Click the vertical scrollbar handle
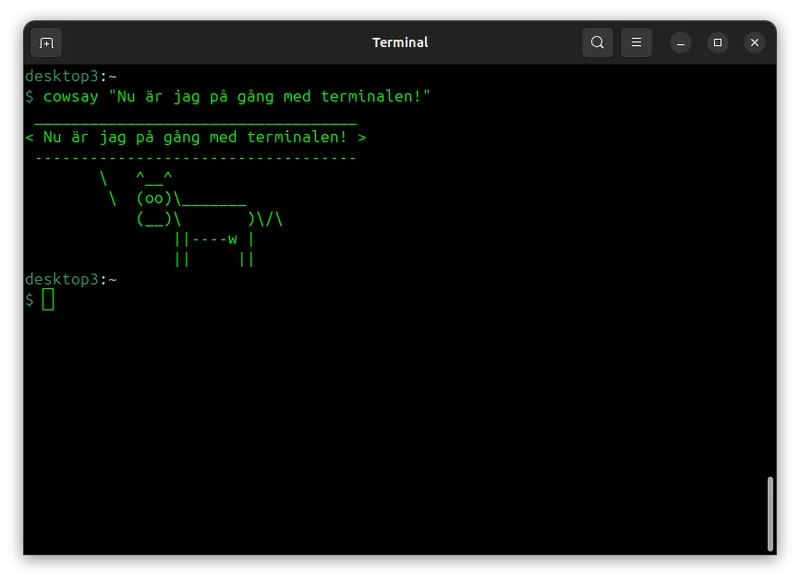800x581 pixels. click(770, 513)
